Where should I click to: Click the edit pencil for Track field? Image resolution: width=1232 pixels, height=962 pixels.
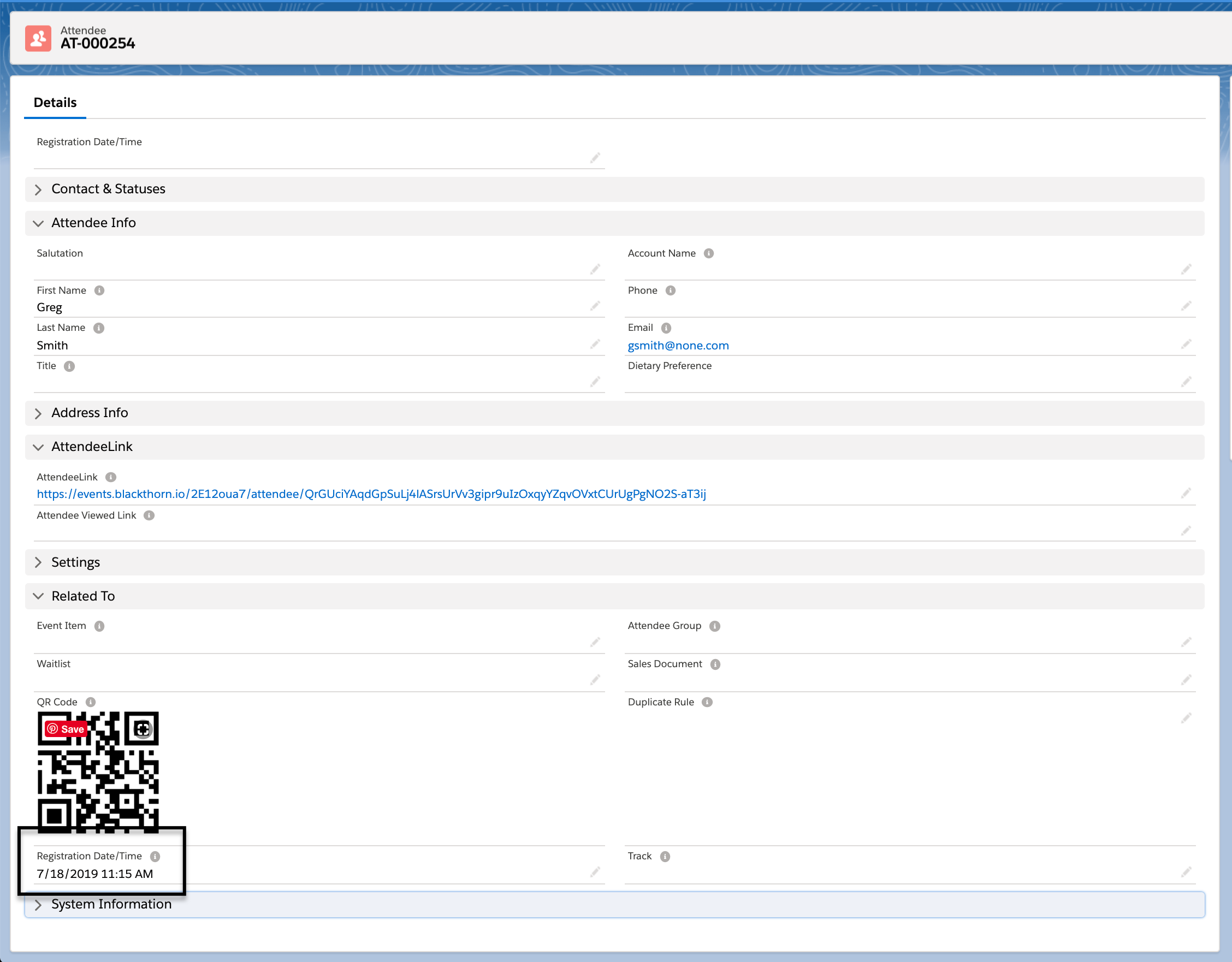[1186, 872]
